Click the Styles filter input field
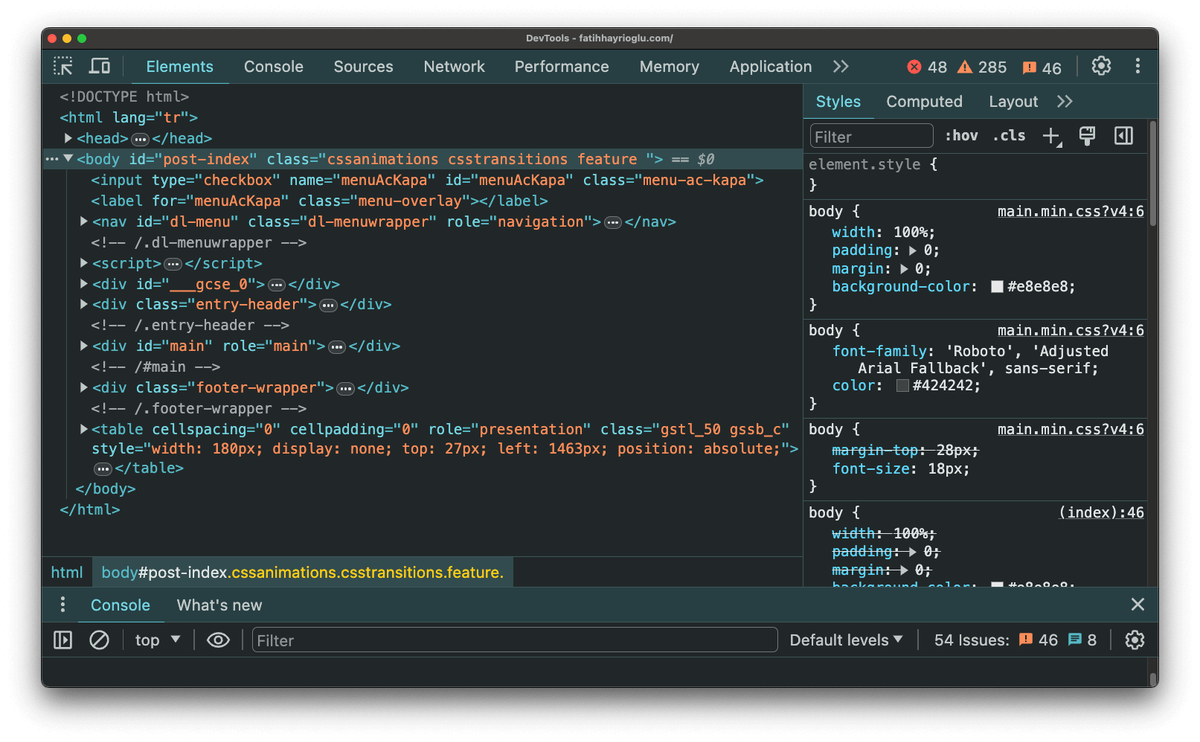Screen dimensions: 1200x742 pos(871,136)
